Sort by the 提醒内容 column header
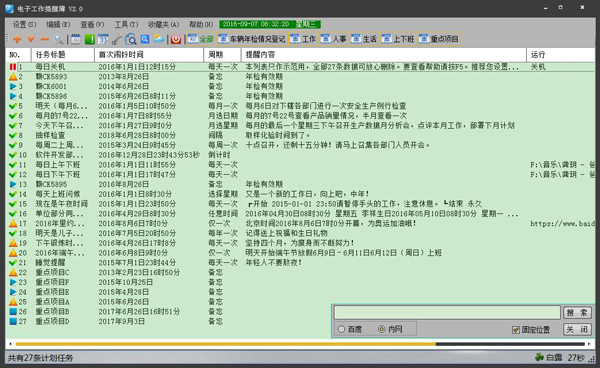The image size is (600, 368). pos(384,55)
